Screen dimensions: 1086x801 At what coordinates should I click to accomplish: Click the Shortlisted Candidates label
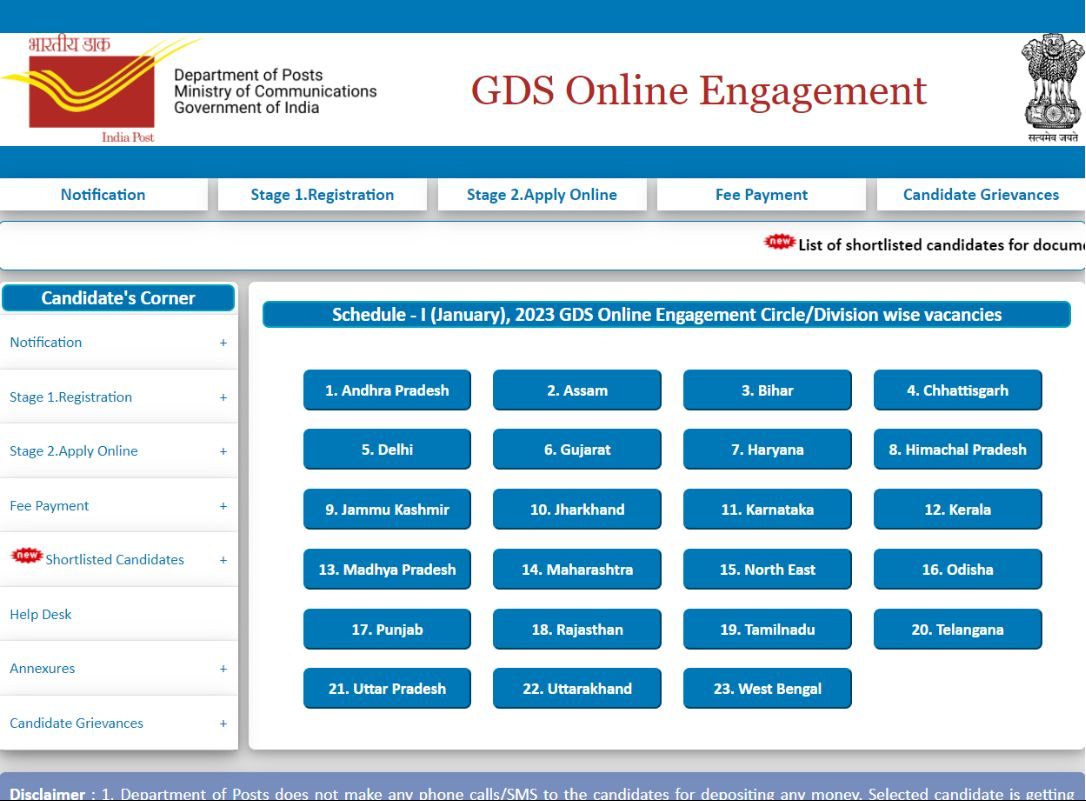pyautogui.click(x=115, y=559)
